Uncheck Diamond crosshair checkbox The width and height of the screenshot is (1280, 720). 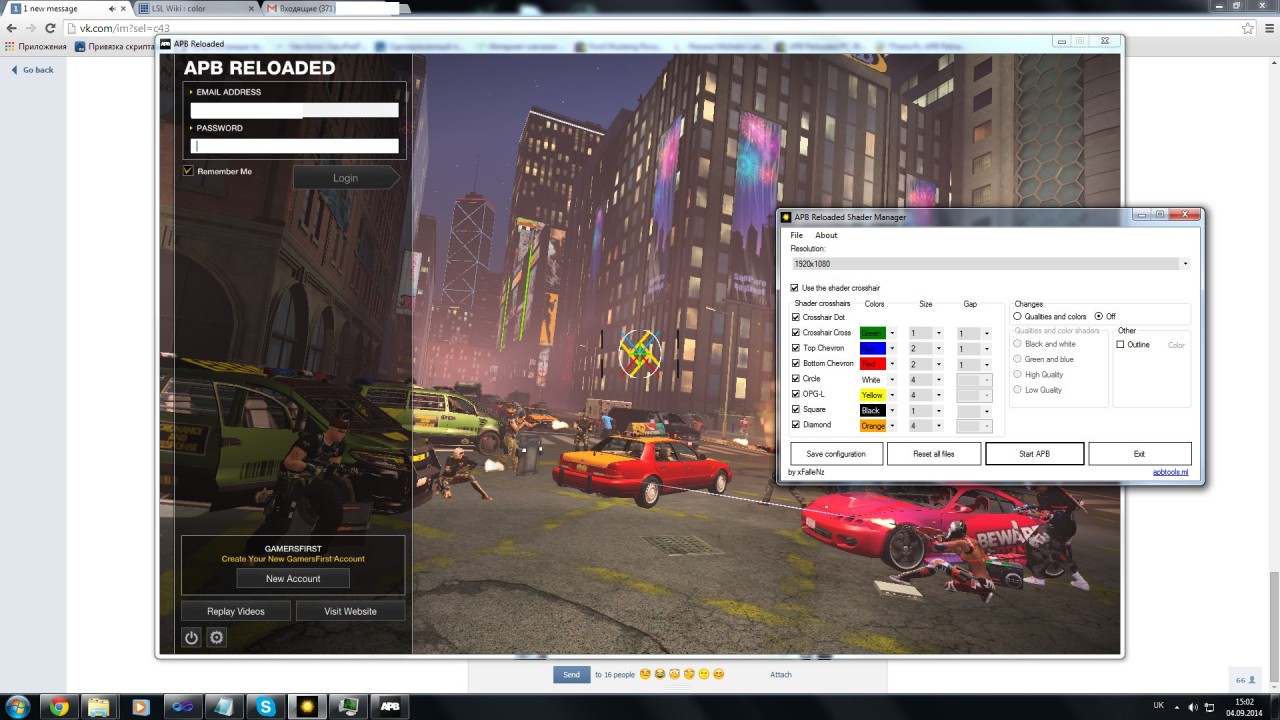coord(796,425)
